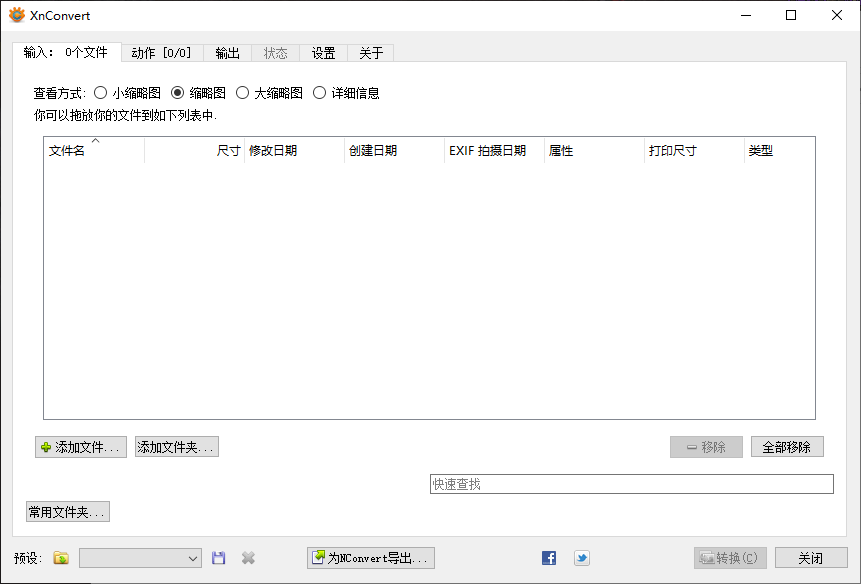Click the 全部移除 button
The height and width of the screenshot is (584, 861).
(787, 446)
